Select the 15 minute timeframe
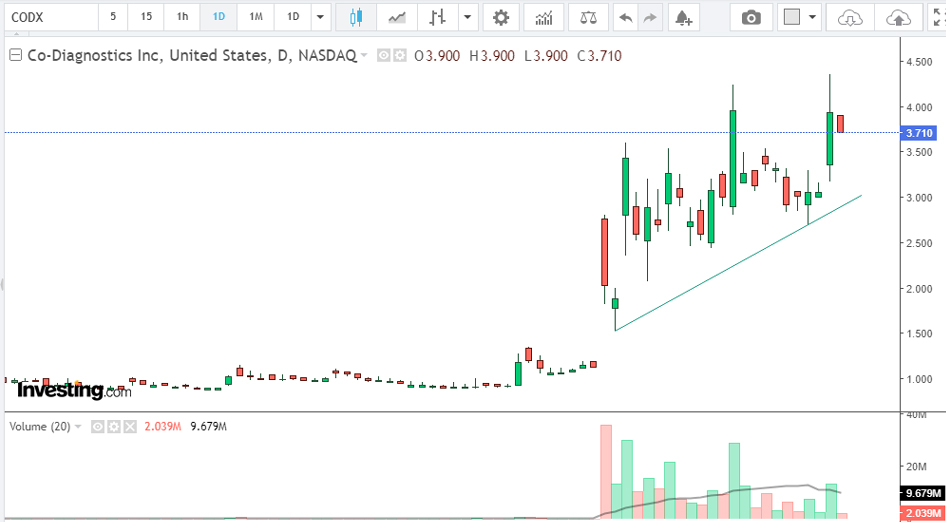The width and height of the screenshot is (946, 522). [x=147, y=18]
